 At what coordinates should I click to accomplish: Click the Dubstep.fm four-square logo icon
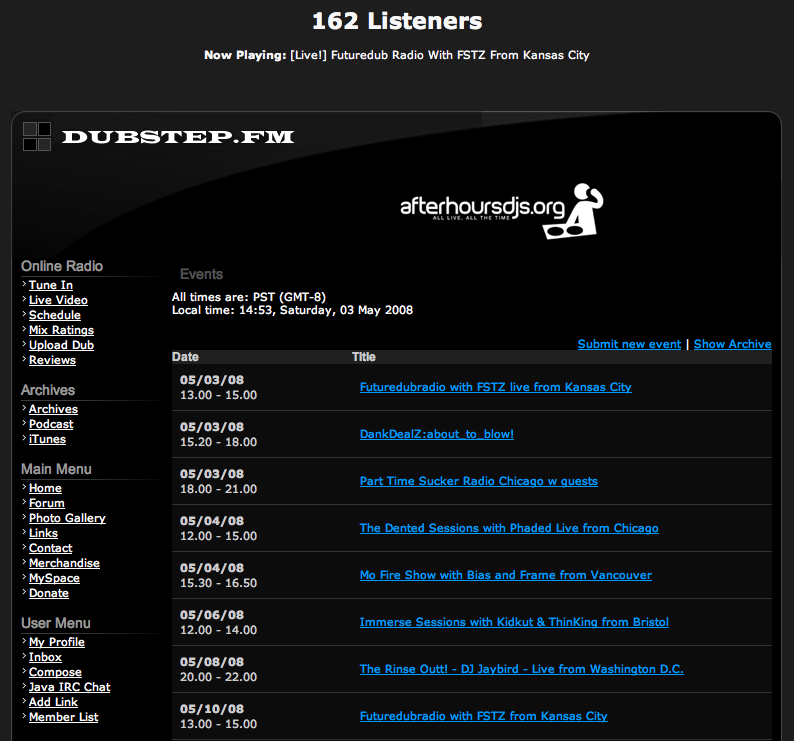(x=37, y=136)
